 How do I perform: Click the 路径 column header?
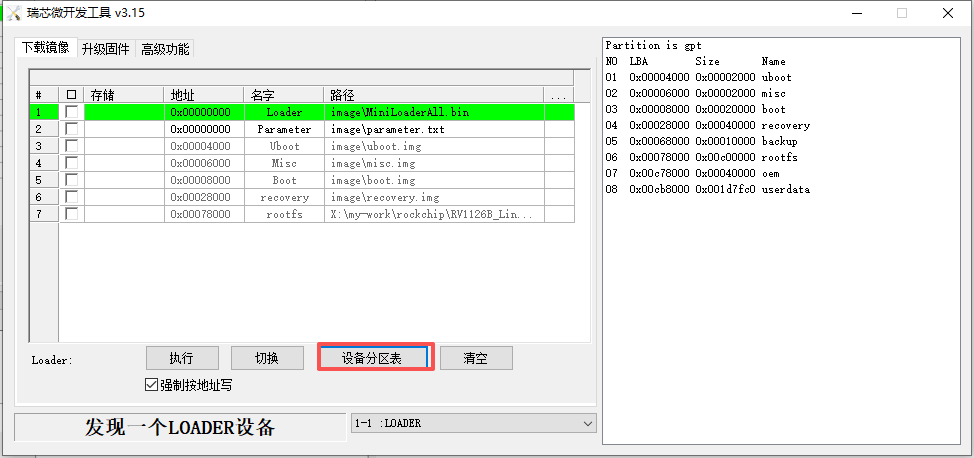(434, 95)
